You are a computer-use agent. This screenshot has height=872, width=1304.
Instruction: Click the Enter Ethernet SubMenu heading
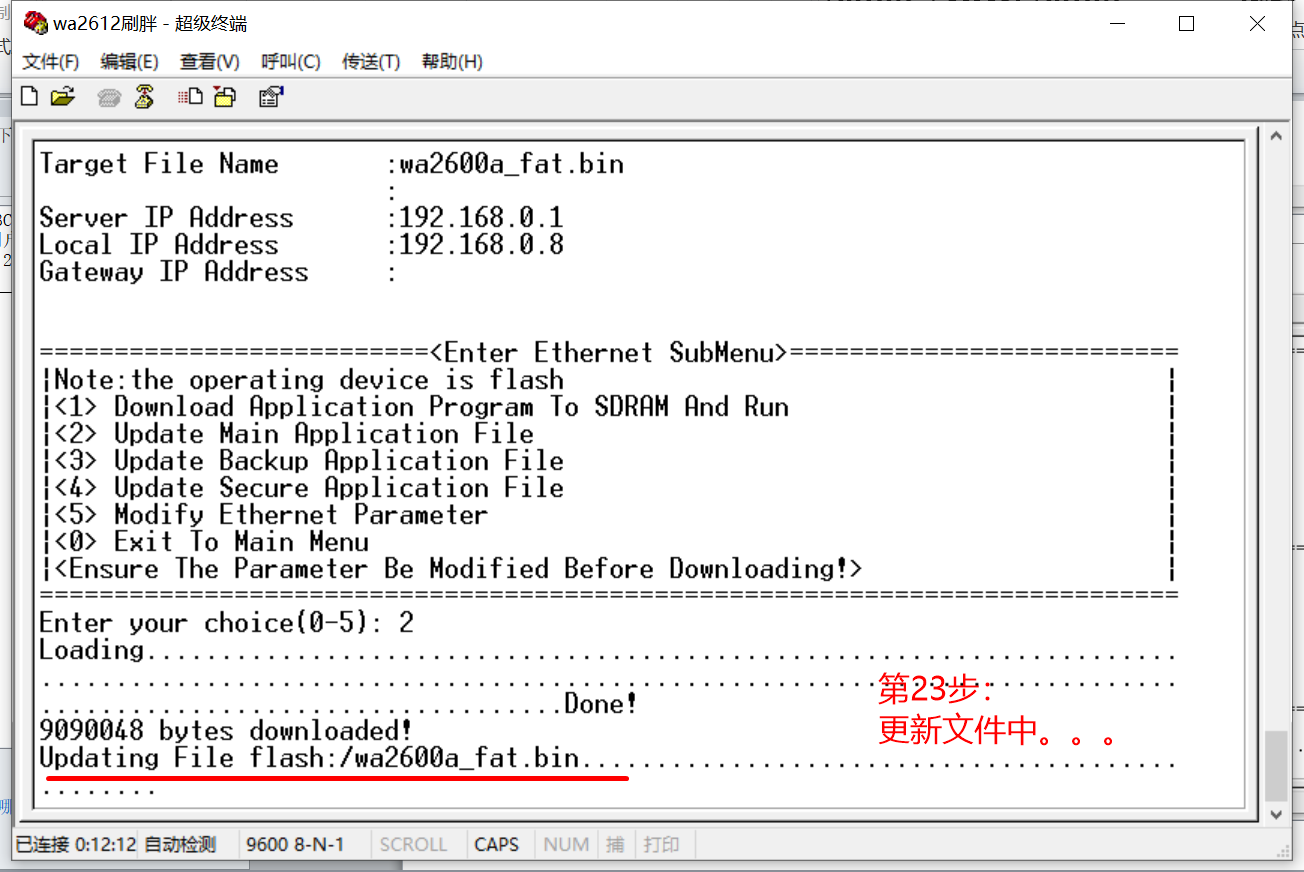609,353
